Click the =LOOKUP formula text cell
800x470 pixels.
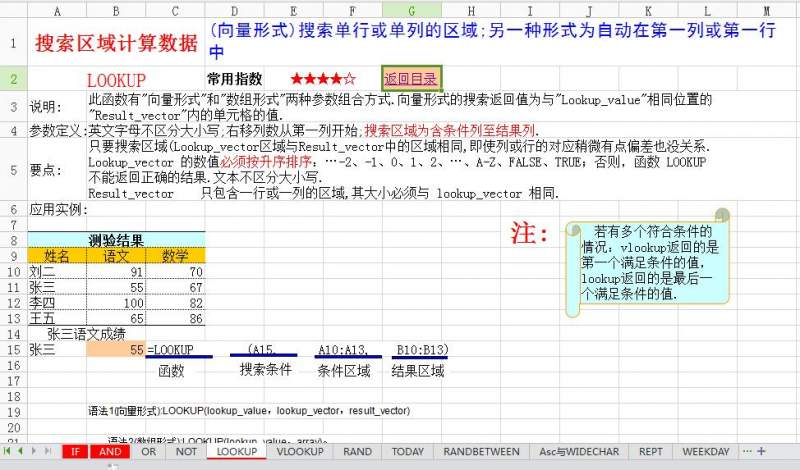[171, 350]
